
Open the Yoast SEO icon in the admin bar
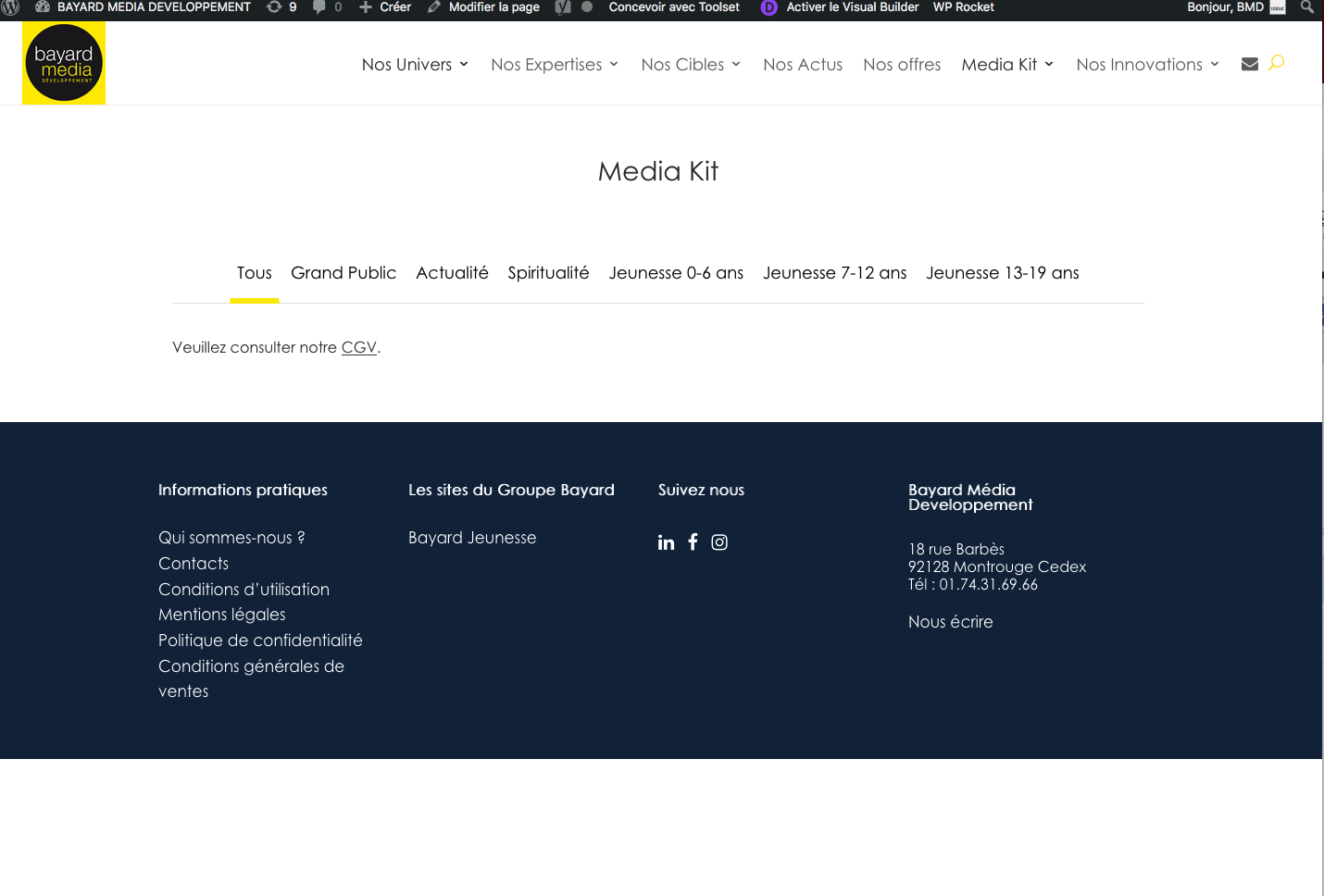coord(563,6)
